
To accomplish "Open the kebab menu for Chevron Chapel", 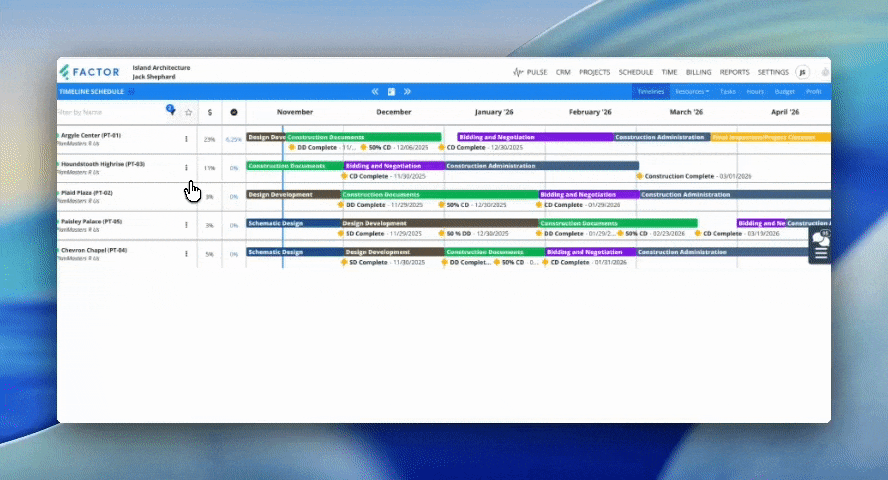I will click(x=186, y=254).
